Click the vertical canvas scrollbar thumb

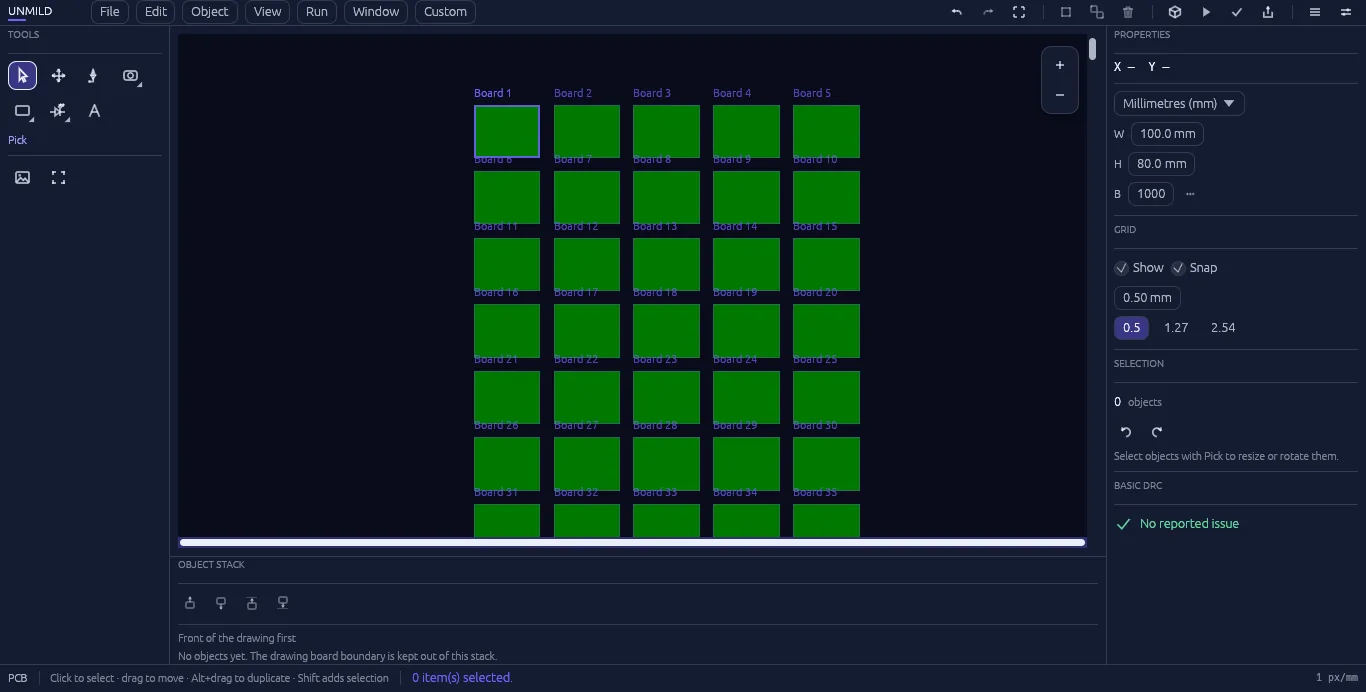pyautogui.click(x=1093, y=48)
